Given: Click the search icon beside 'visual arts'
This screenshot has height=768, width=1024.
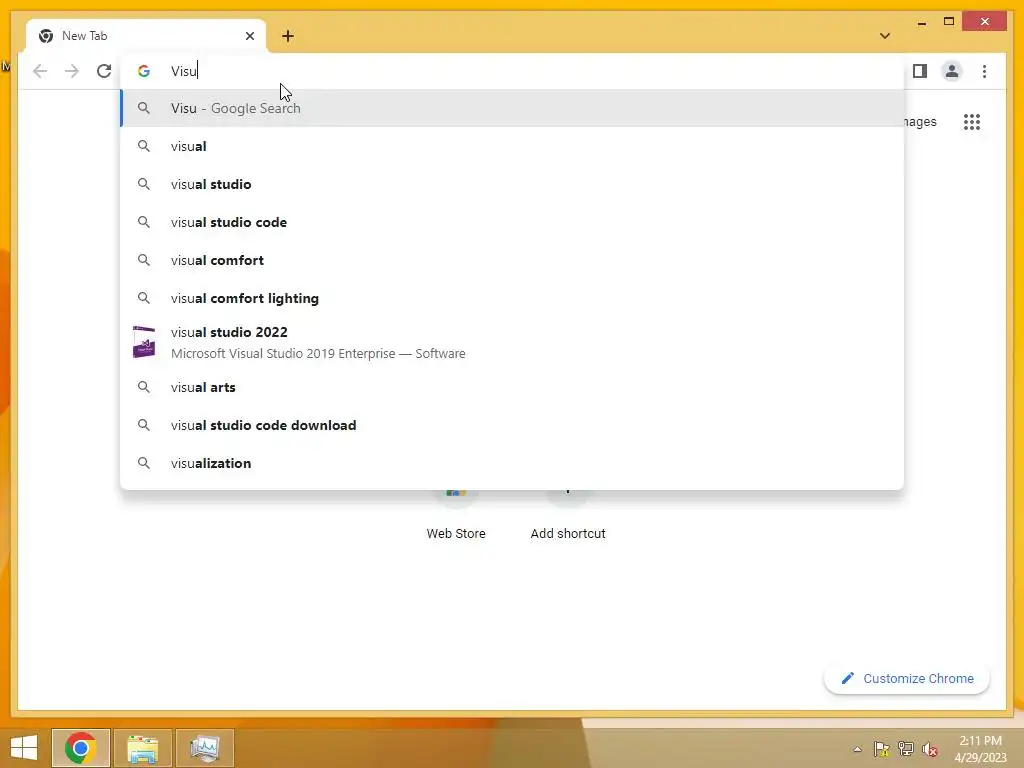Looking at the screenshot, I should coord(144,387).
